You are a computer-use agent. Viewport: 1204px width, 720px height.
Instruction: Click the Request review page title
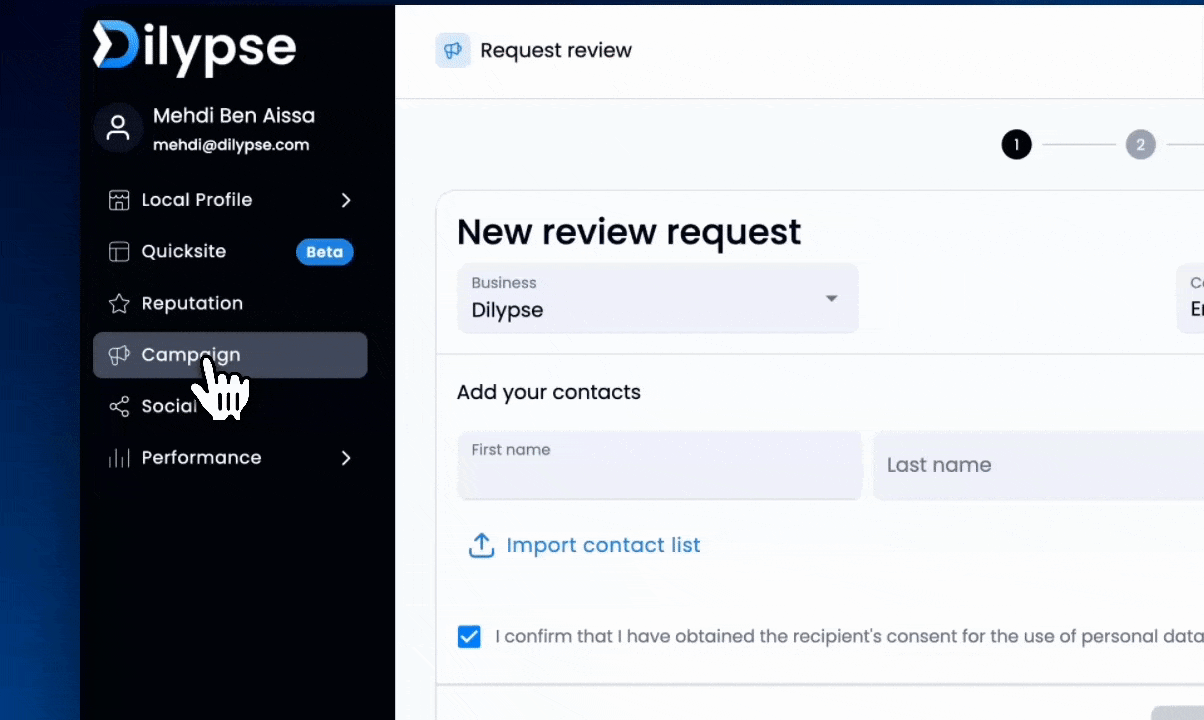[x=556, y=50]
